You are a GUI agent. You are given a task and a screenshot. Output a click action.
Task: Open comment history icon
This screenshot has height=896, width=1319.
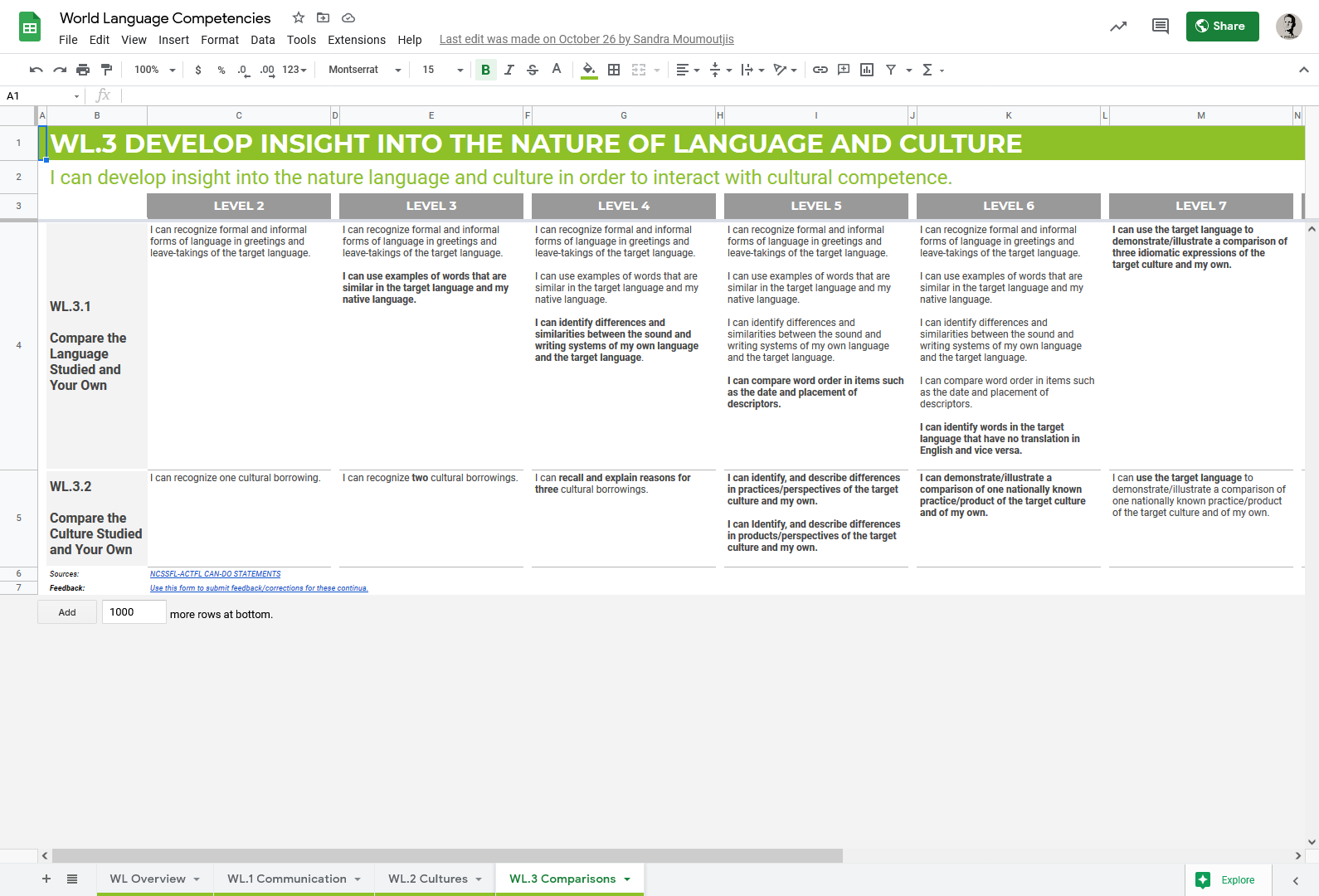[x=1160, y=27]
